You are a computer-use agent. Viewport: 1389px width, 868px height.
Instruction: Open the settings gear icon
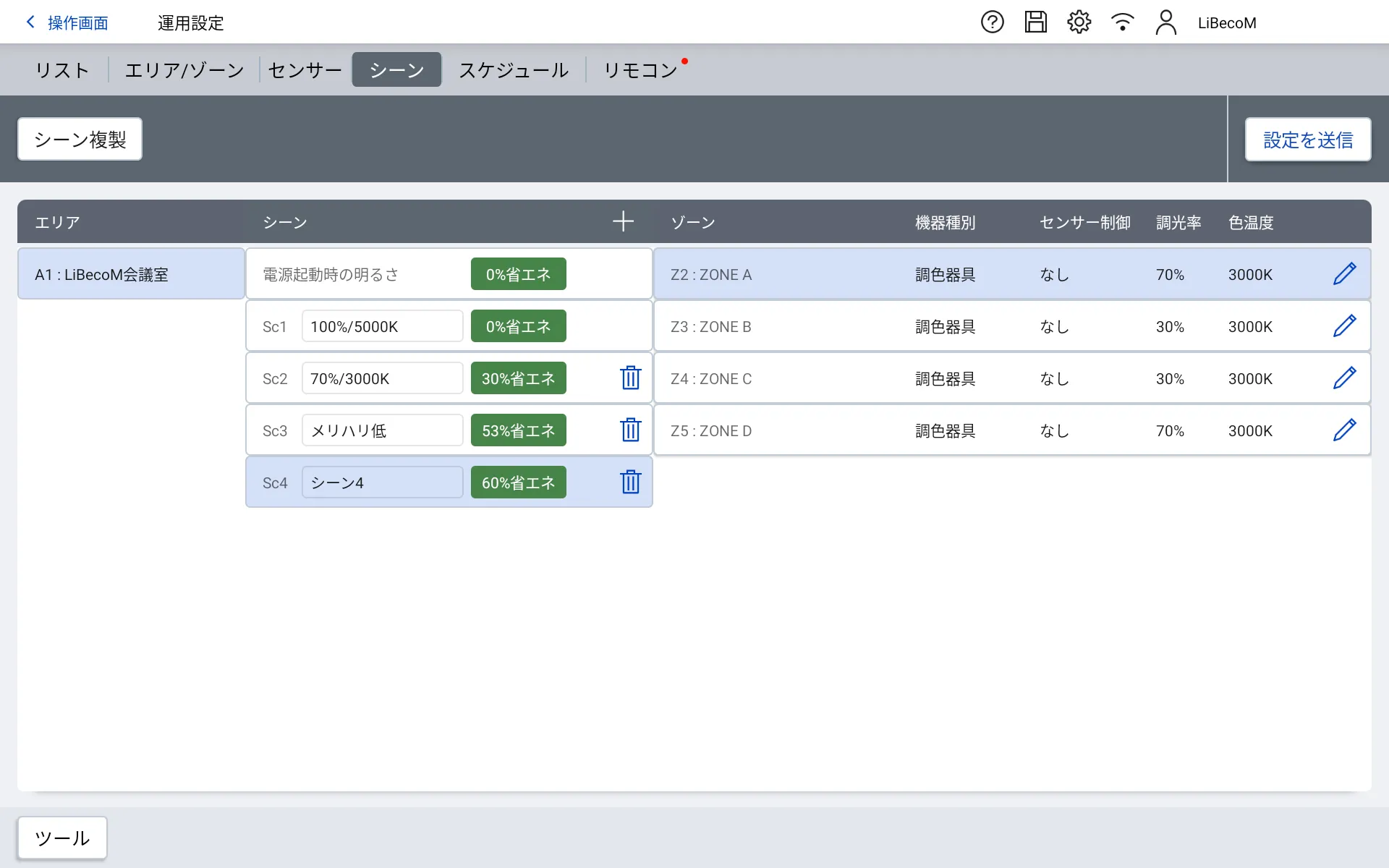pyautogui.click(x=1079, y=22)
